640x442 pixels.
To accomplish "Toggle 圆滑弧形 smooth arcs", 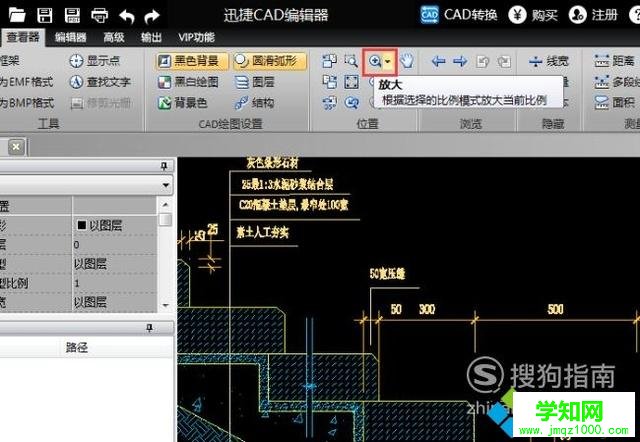I will click(x=270, y=61).
